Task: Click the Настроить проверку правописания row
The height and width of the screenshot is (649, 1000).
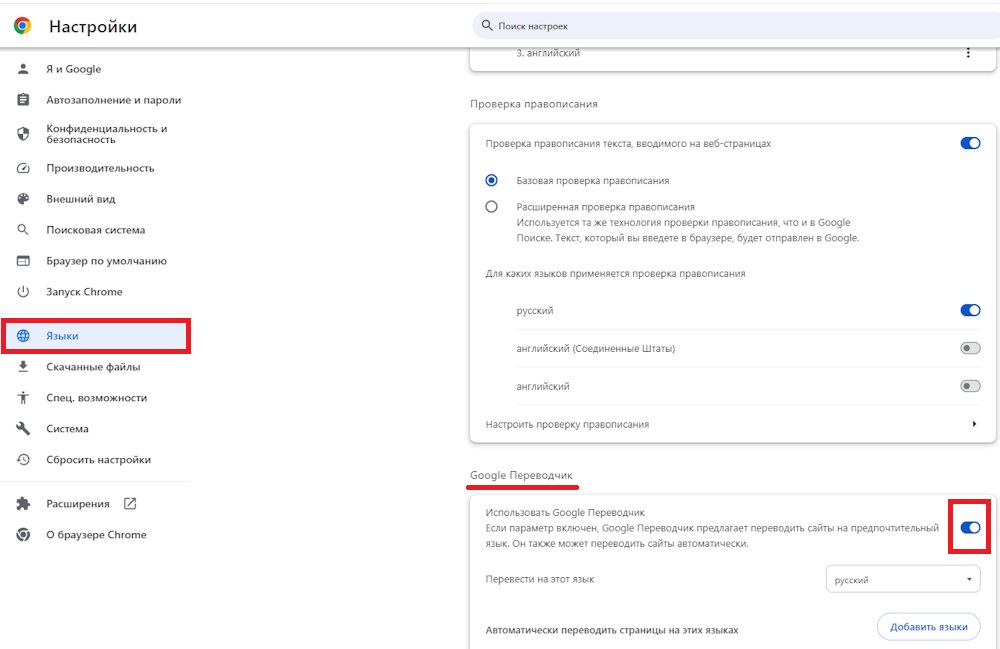Action: coord(732,424)
